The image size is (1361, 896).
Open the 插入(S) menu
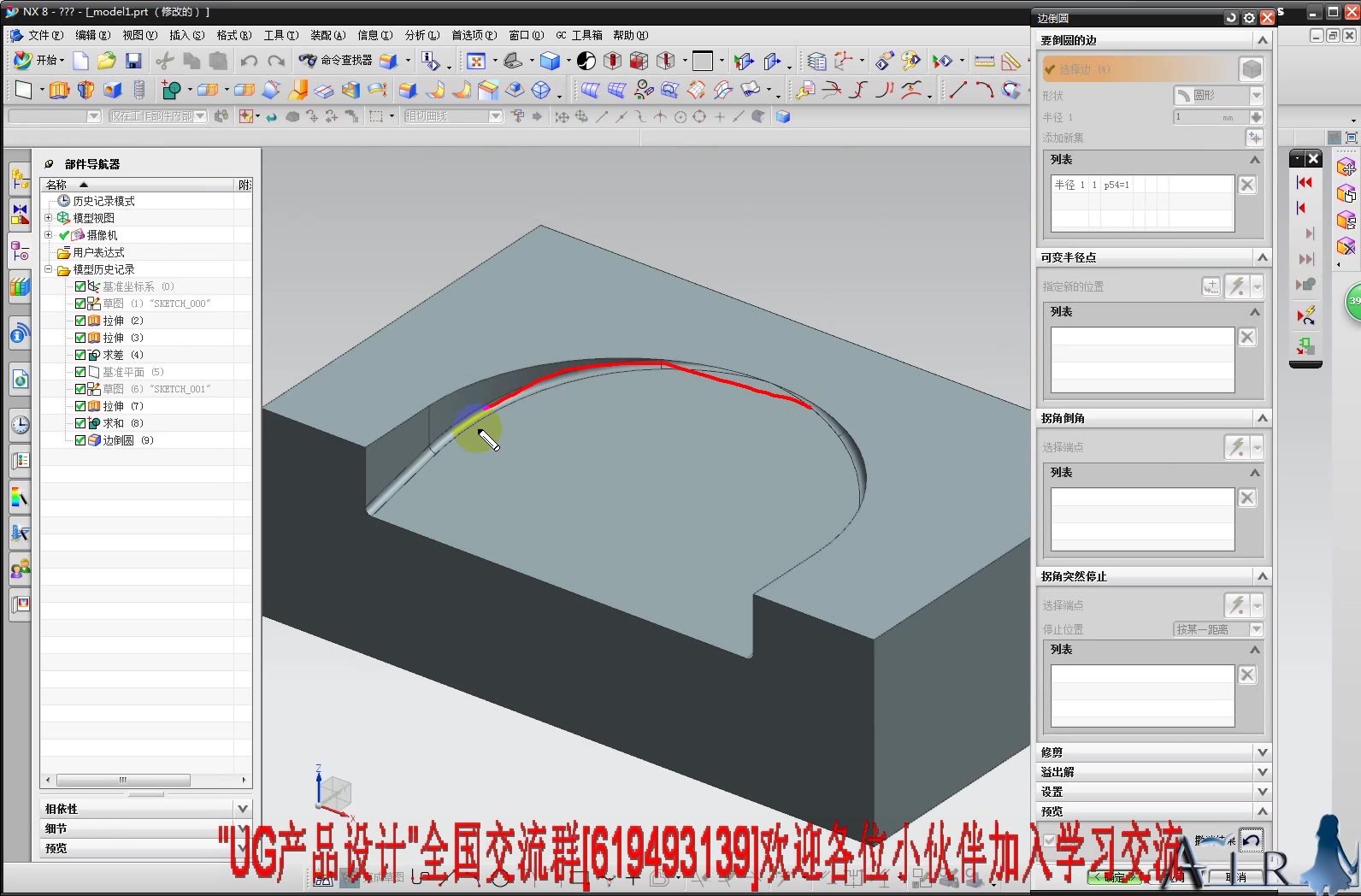point(186,35)
